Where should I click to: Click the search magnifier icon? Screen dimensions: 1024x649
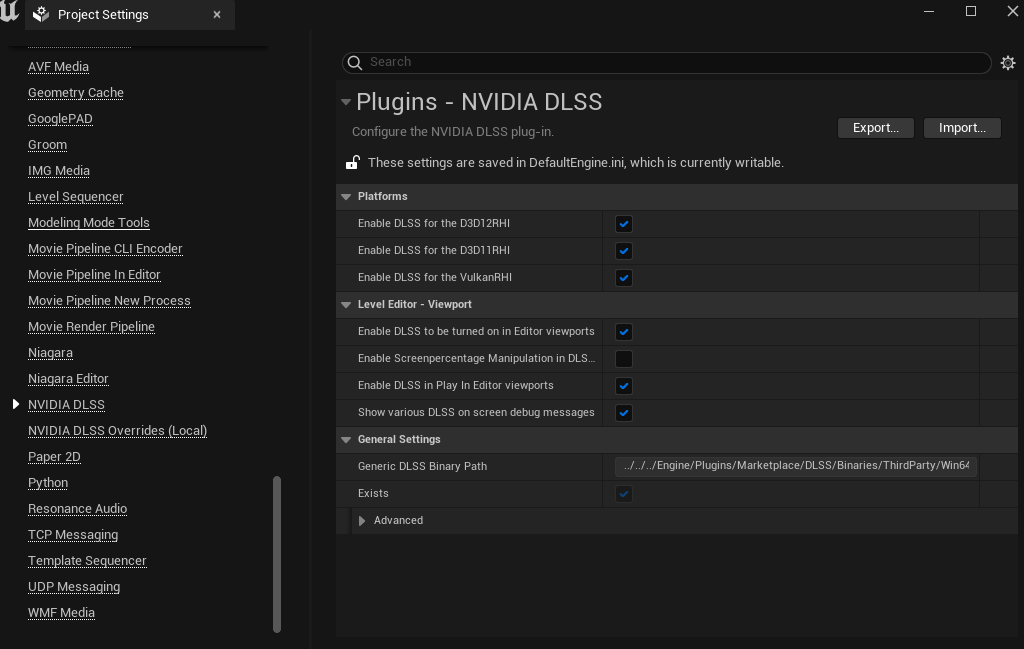[x=355, y=62]
